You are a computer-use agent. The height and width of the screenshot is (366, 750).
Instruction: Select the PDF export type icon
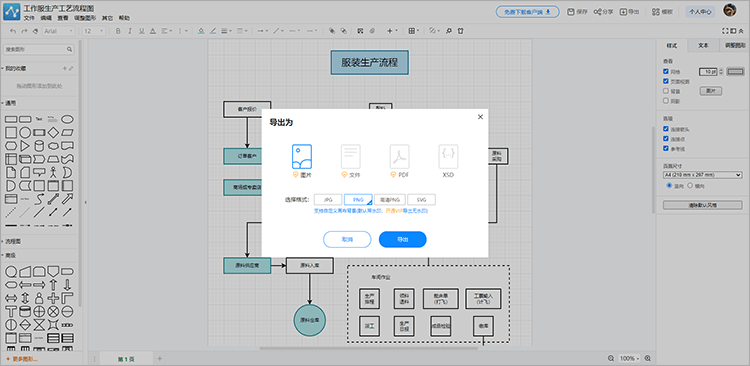click(x=399, y=156)
